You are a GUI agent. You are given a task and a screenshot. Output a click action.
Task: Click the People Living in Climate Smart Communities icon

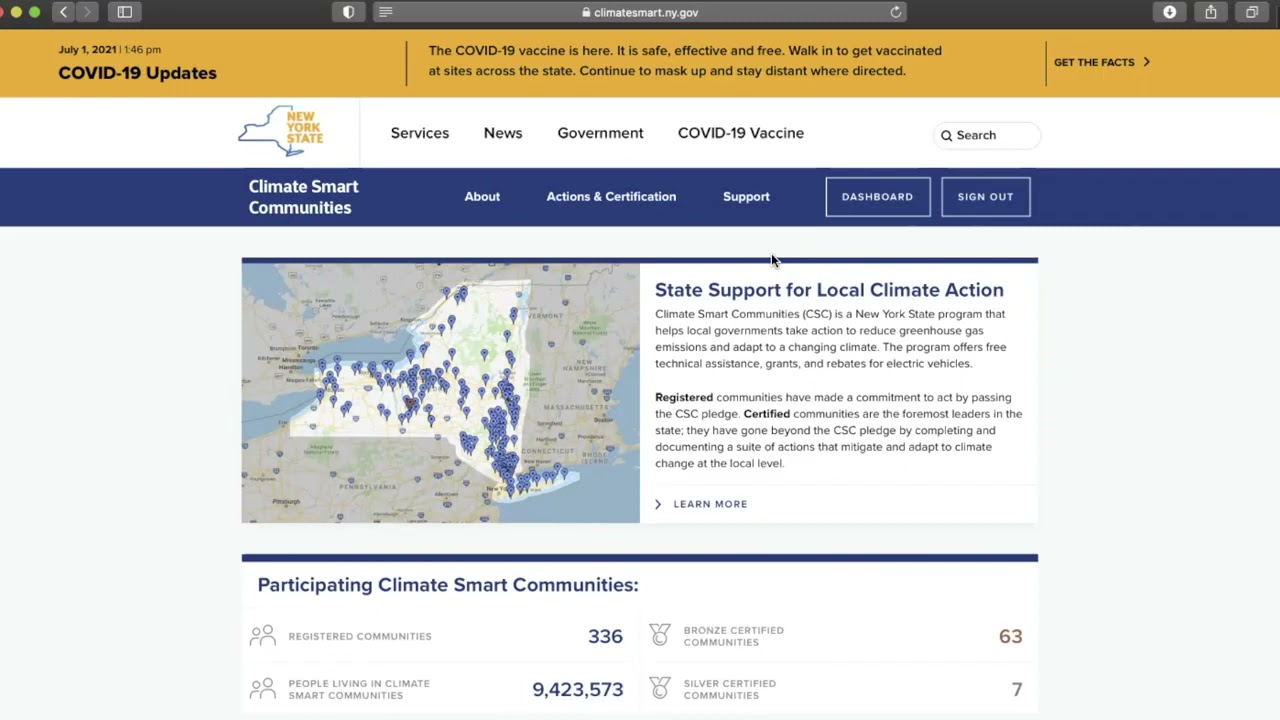(x=263, y=689)
